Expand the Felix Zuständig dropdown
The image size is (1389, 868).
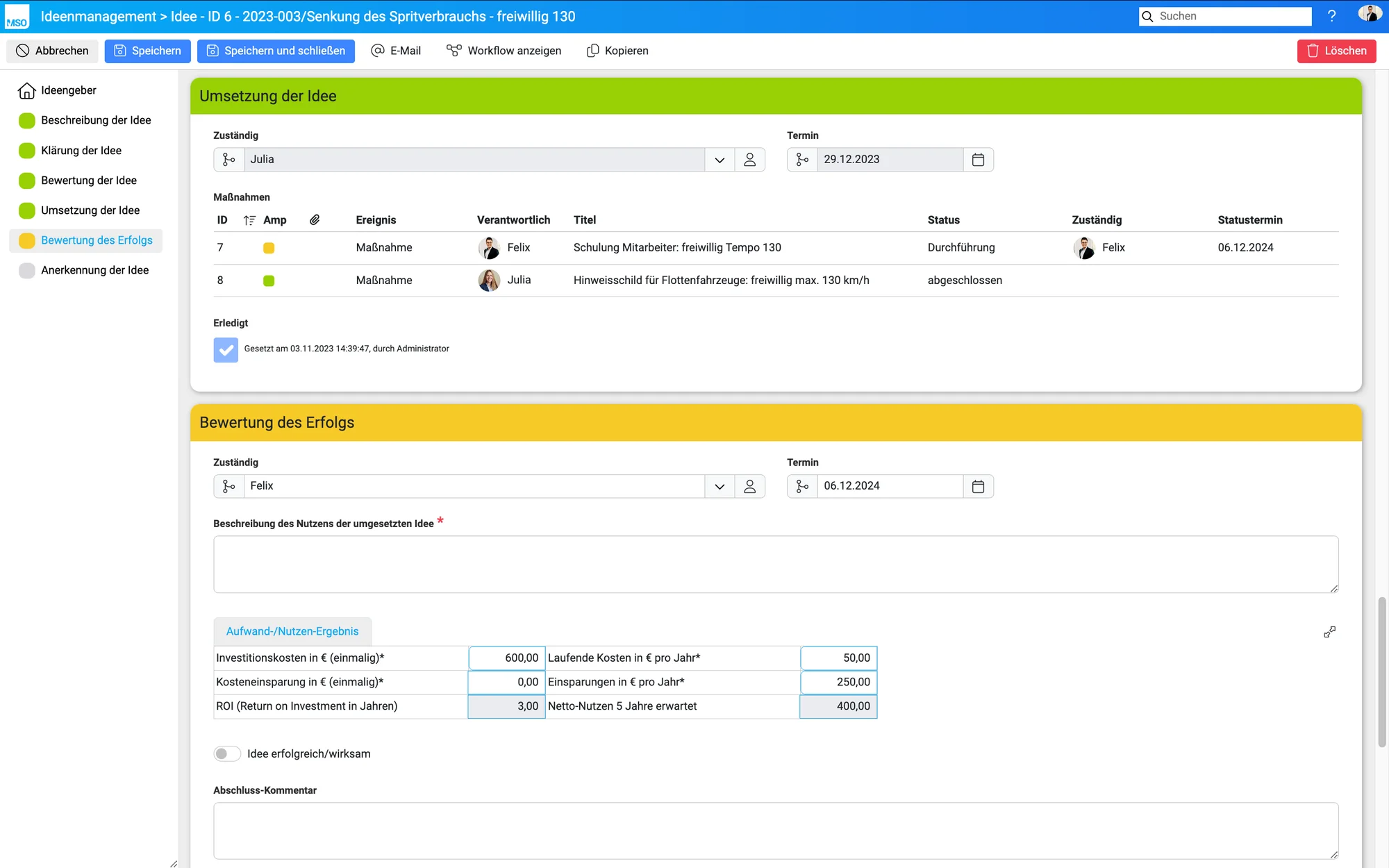[720, 486]
